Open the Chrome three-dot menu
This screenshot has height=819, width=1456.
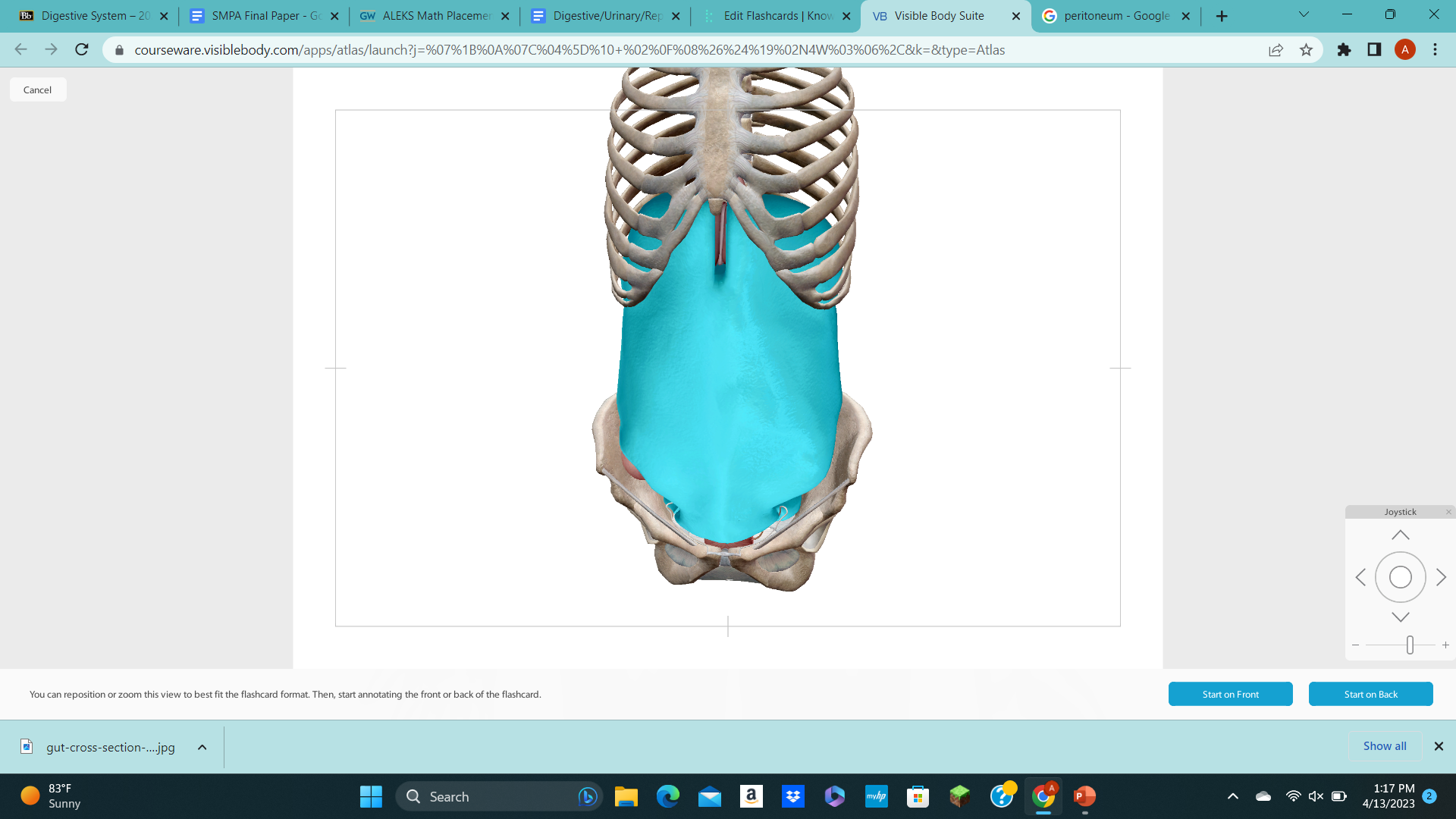(x=1434, y=50)
